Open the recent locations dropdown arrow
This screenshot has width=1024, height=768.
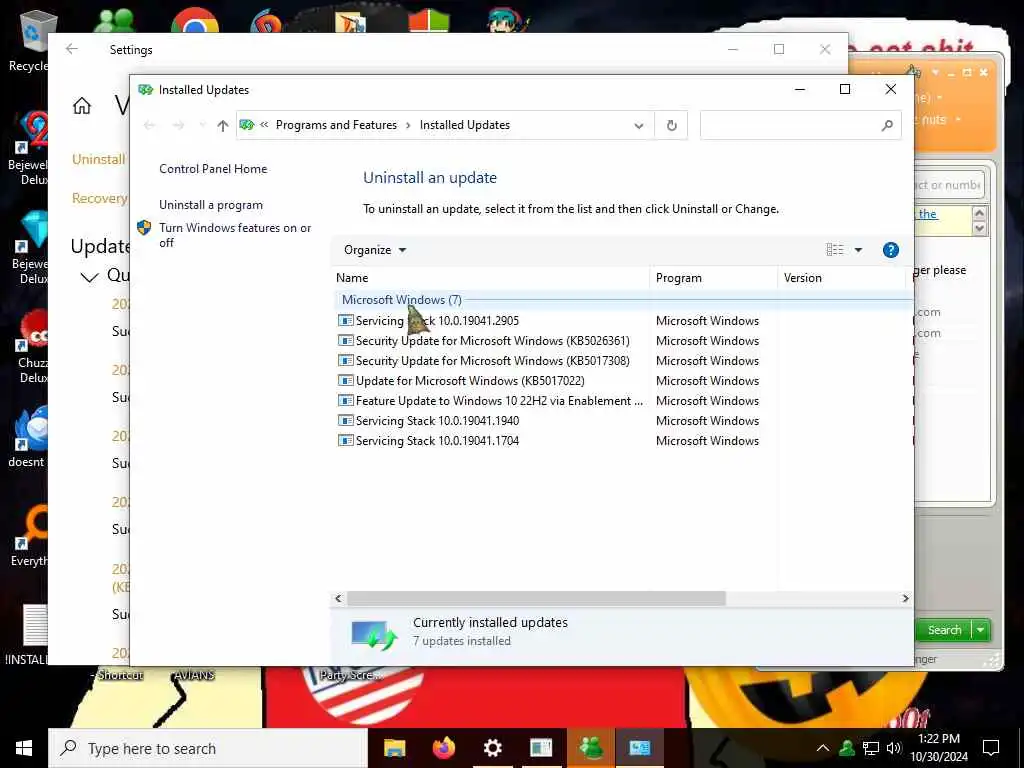tap(202, 125)
